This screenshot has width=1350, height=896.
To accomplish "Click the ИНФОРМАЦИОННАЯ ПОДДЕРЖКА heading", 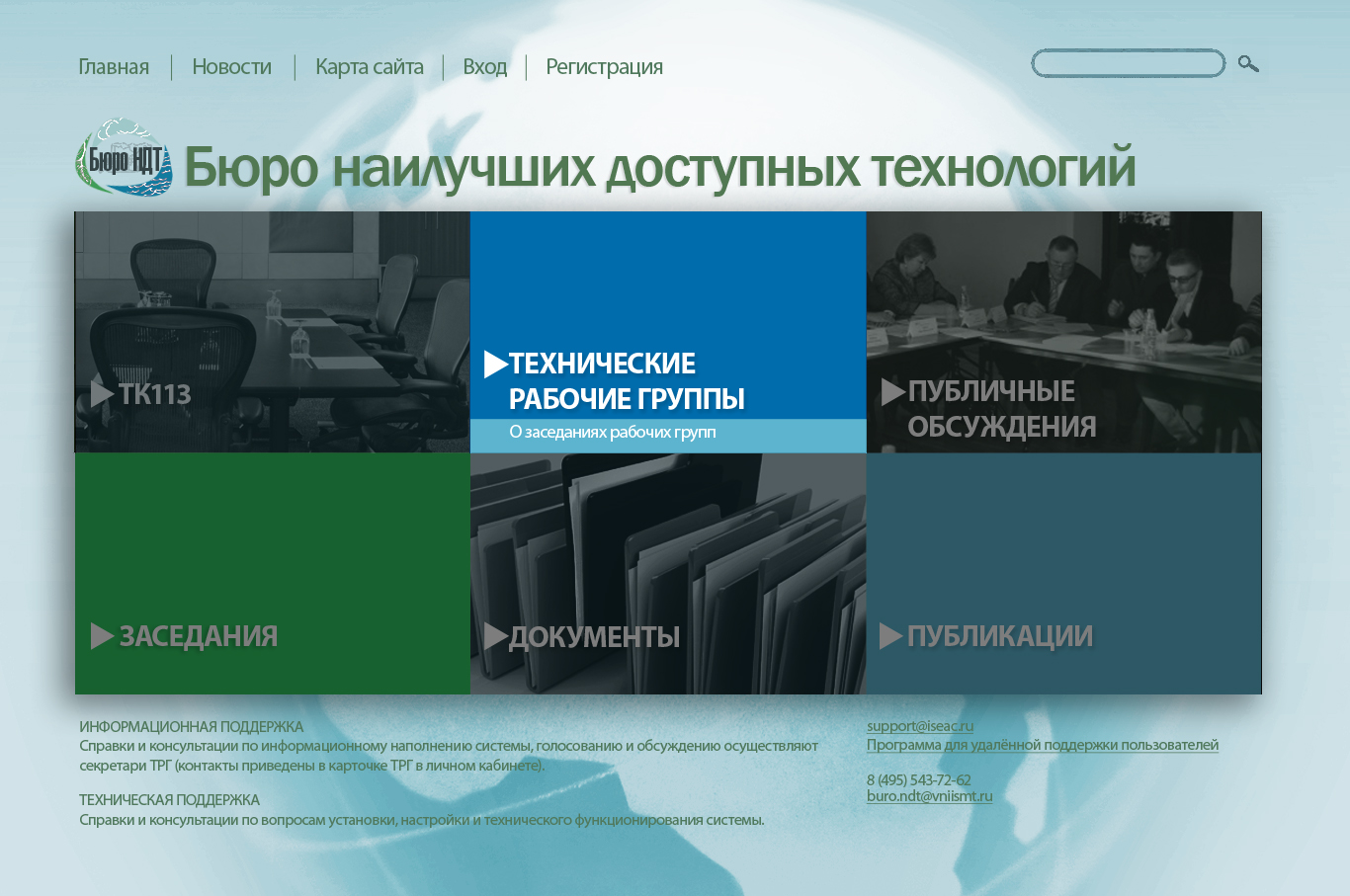I will point(192,727).
